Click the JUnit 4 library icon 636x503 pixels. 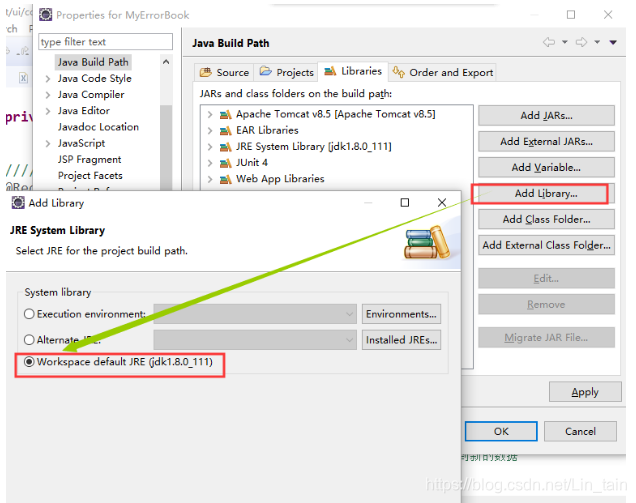(x=226, y=163)
